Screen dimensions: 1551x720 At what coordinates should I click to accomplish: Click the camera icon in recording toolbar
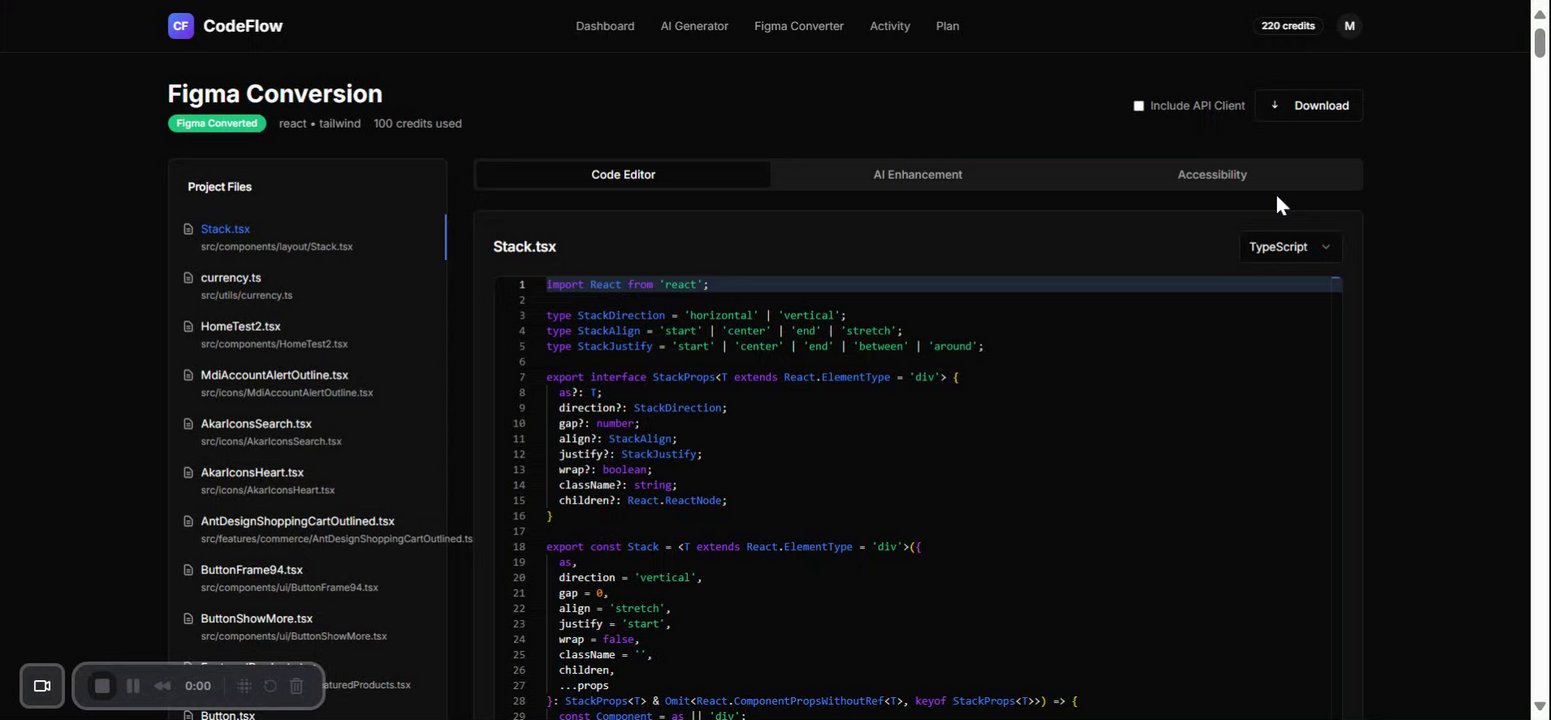pos(42,686)
